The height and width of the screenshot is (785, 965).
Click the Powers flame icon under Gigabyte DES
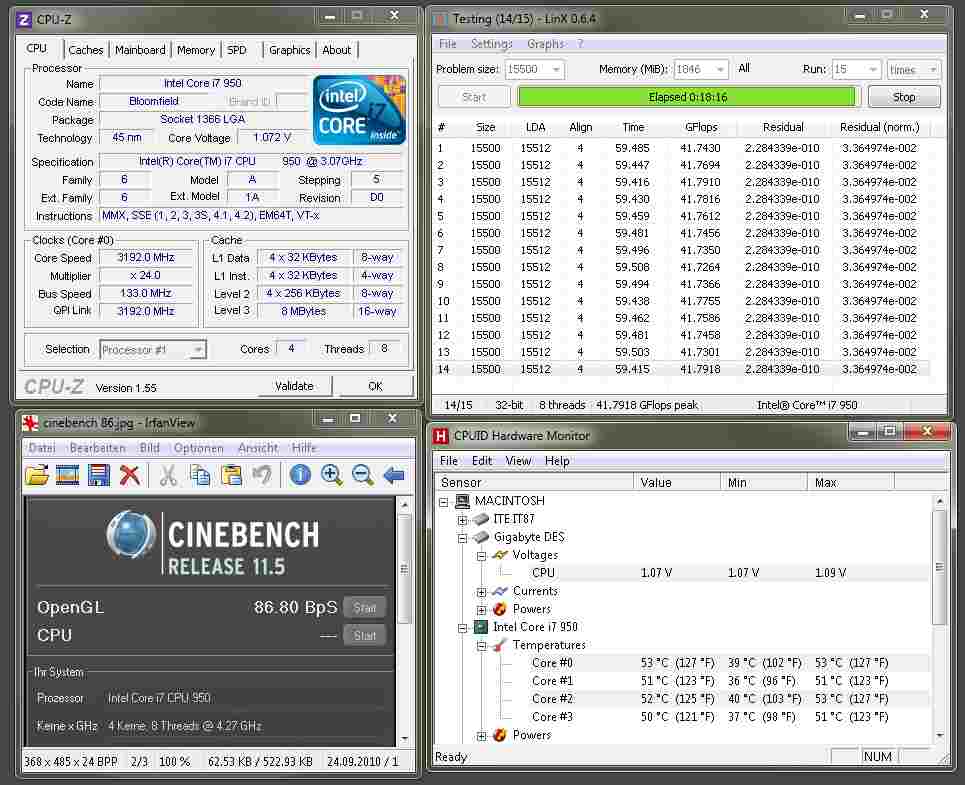tap(500, 609)
